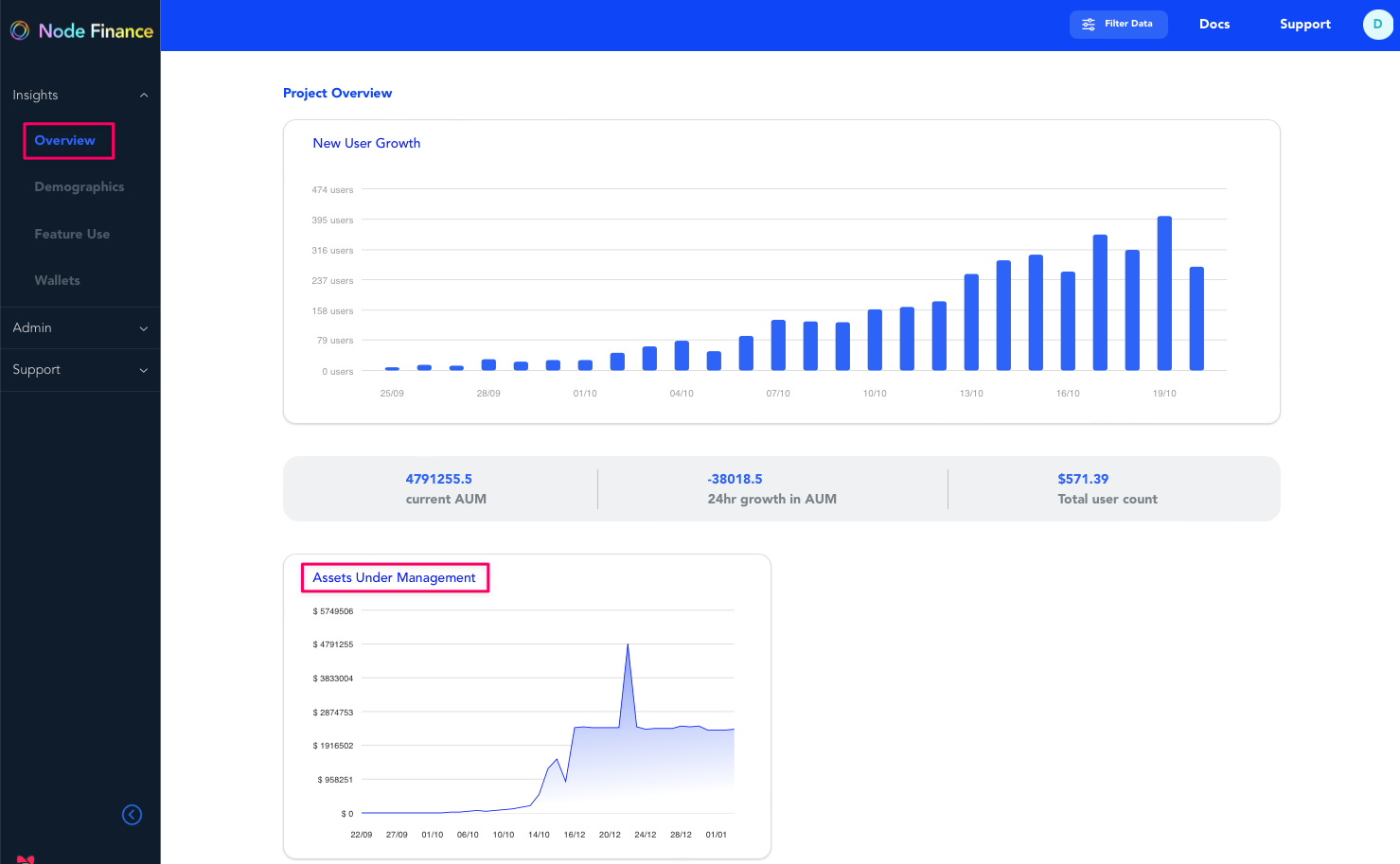Image resolution: width=1400 pixels, height=864 pixels.
Task: Click the -38018.5 24hr growth value
Action: tap(735, 479)
